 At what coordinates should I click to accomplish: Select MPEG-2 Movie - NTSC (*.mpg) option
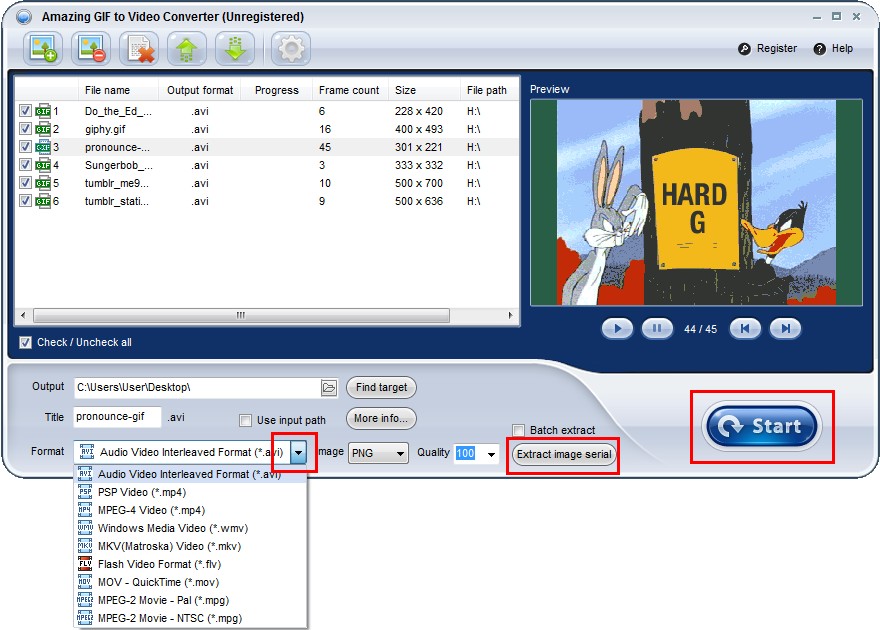point(190,618)
